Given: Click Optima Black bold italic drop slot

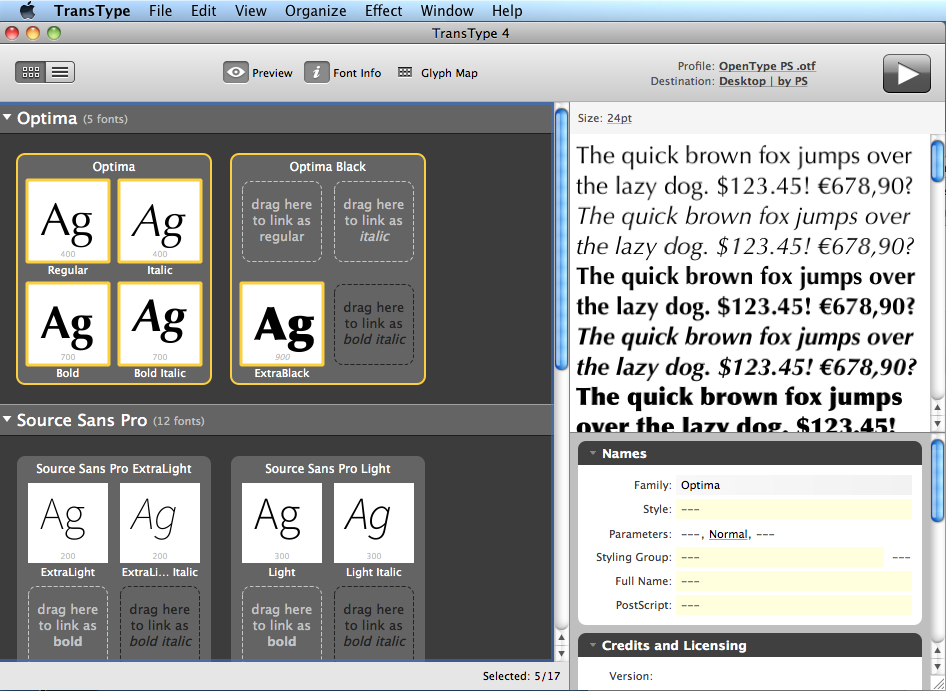Looking at the screenshot, I should click(x=374, y=324).
